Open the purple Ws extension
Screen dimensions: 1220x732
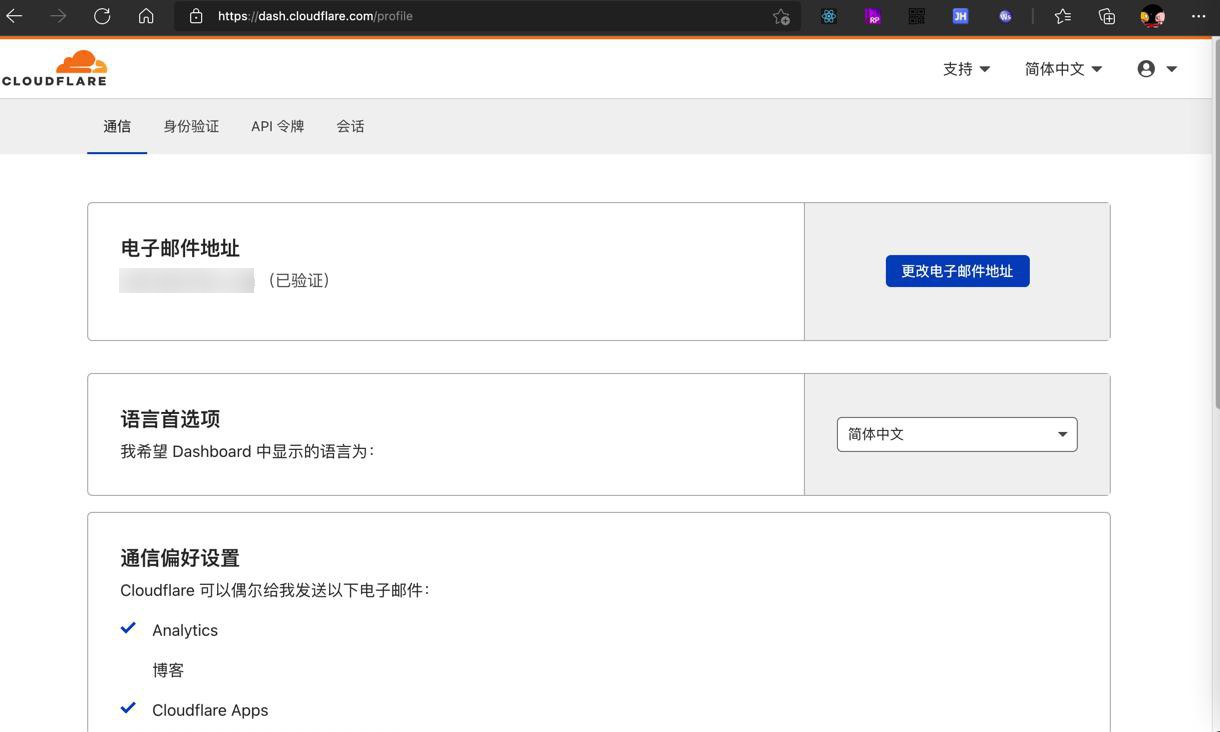point(1005,16)
